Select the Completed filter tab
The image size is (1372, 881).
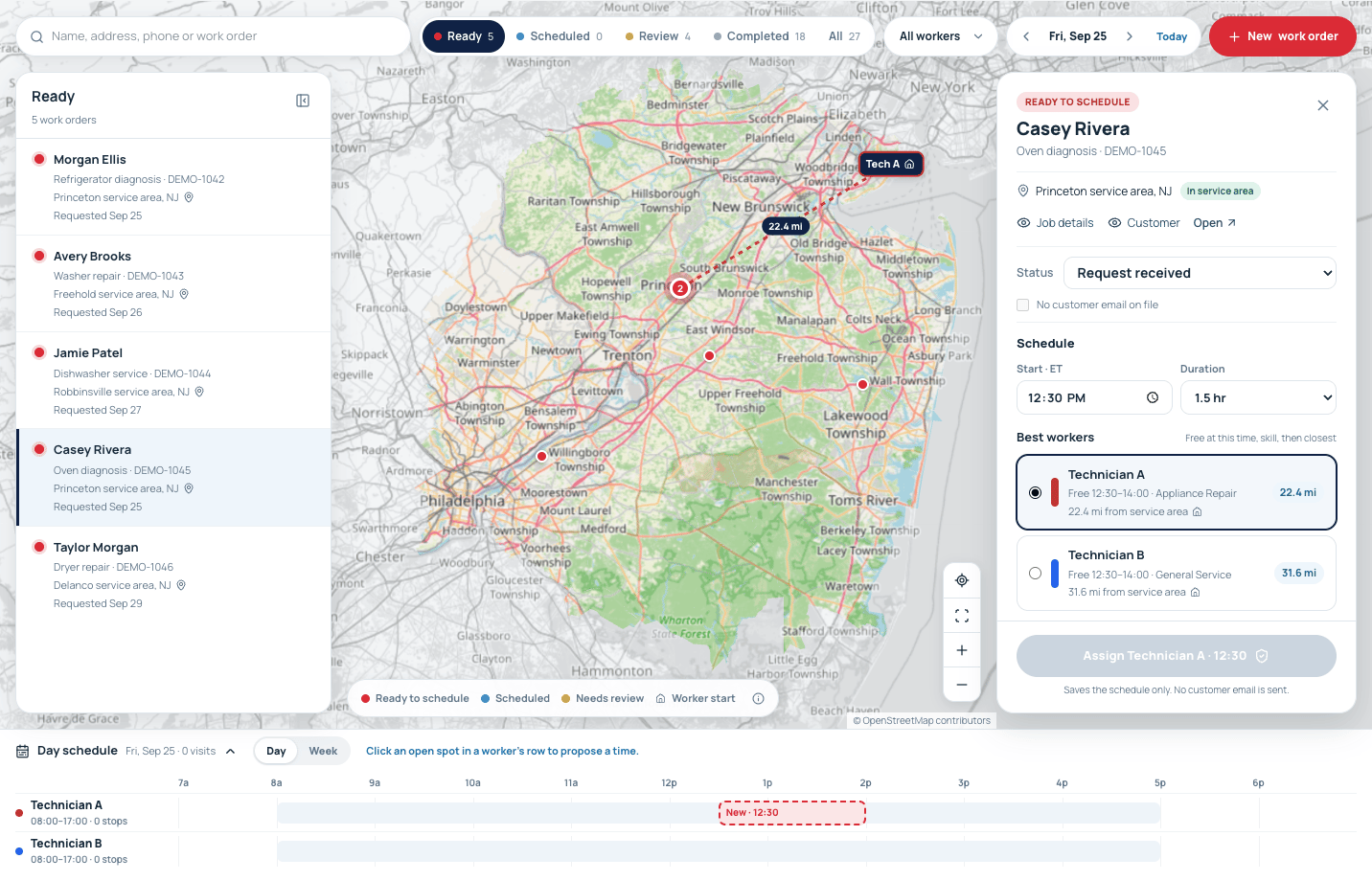(760, 36)
